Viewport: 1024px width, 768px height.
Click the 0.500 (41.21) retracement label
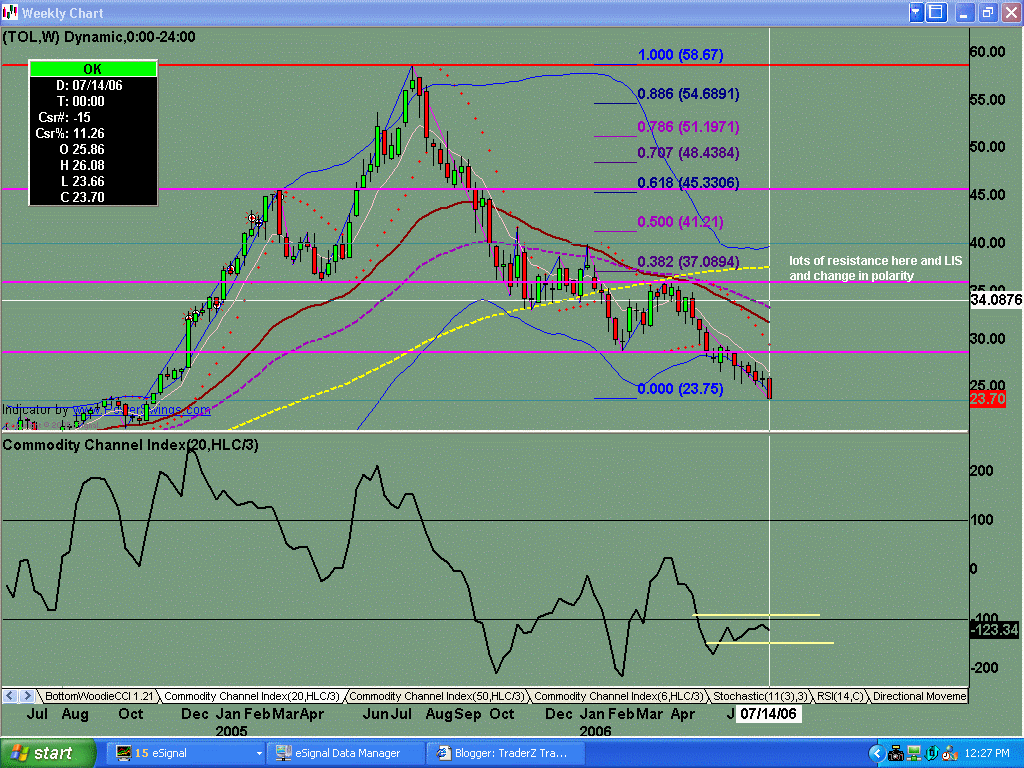(x=680, y=222)
